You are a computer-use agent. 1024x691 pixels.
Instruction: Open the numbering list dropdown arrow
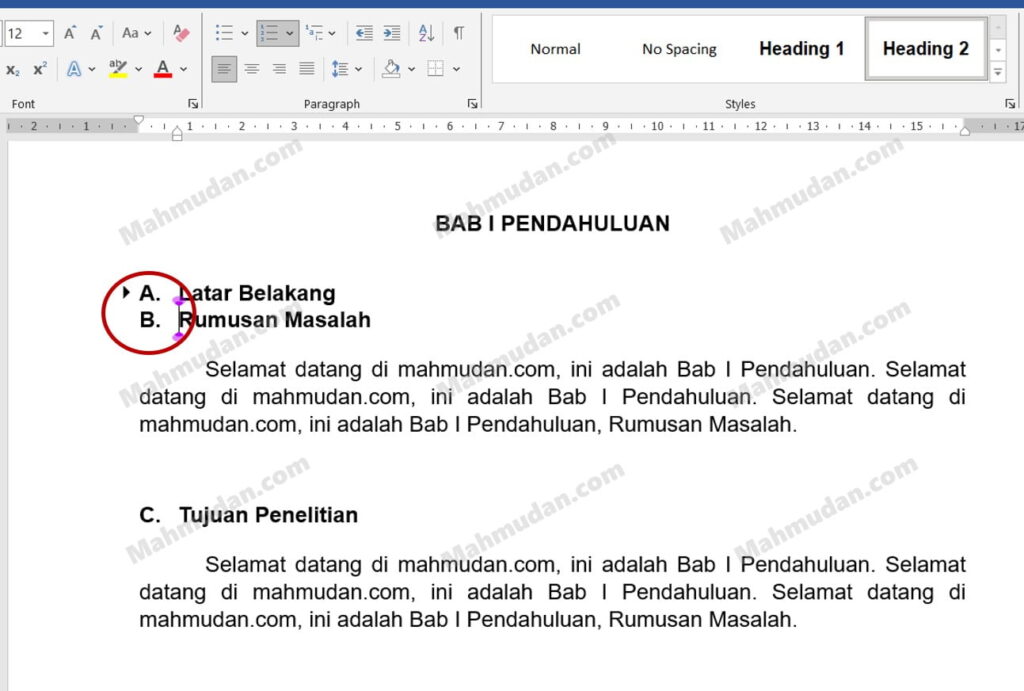(290, 33)
